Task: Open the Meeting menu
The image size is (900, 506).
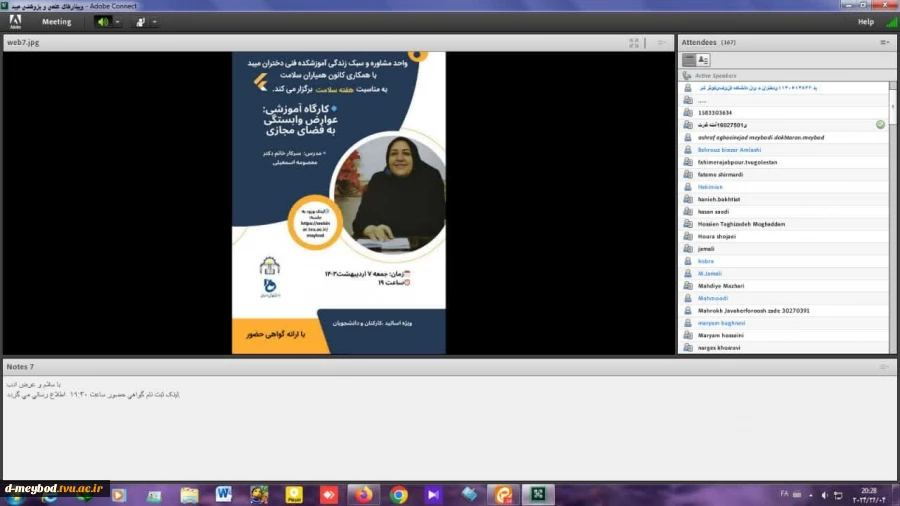Action: [x=57, y=22]
